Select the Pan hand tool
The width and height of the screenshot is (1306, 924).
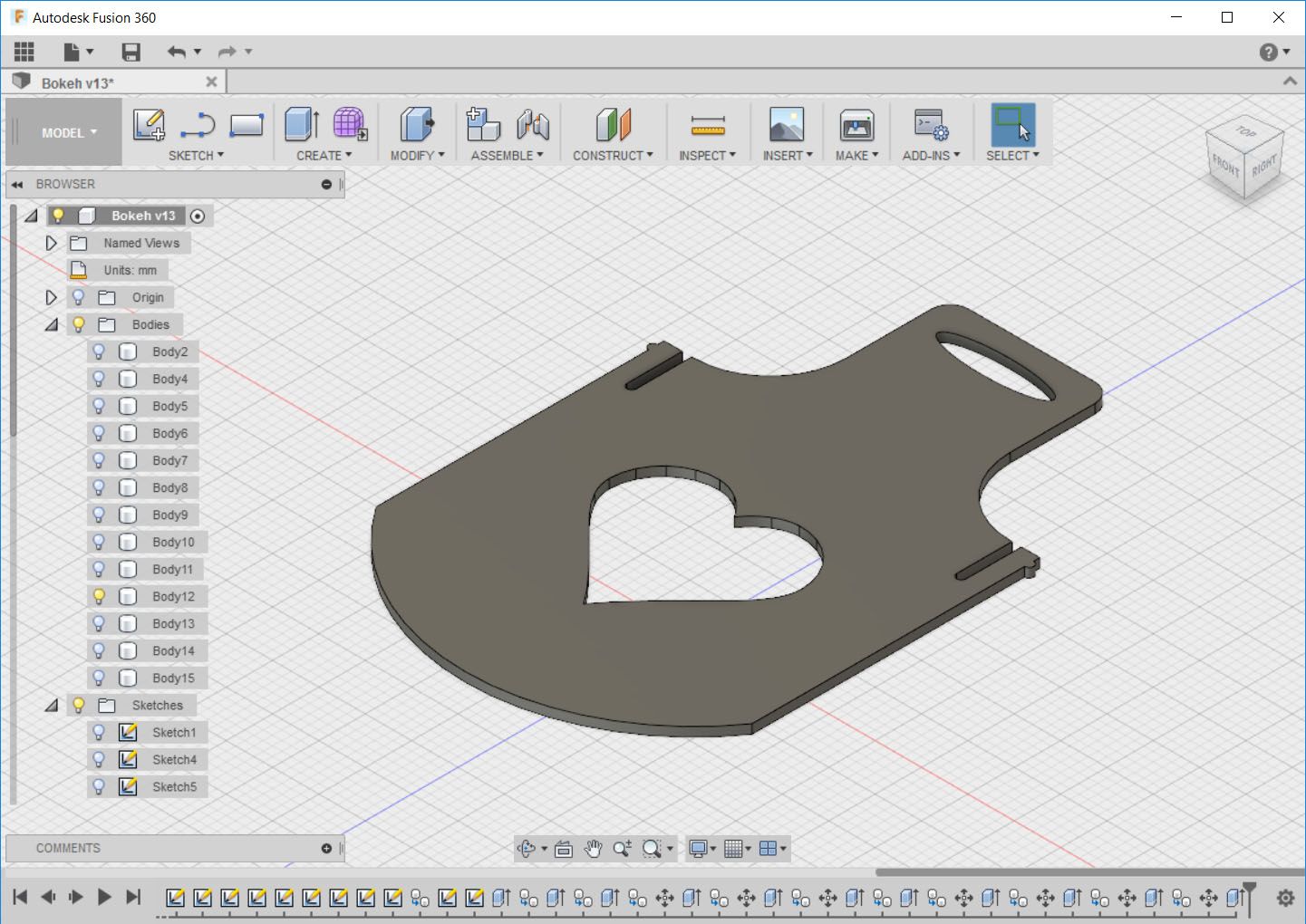tap(593, 849)
